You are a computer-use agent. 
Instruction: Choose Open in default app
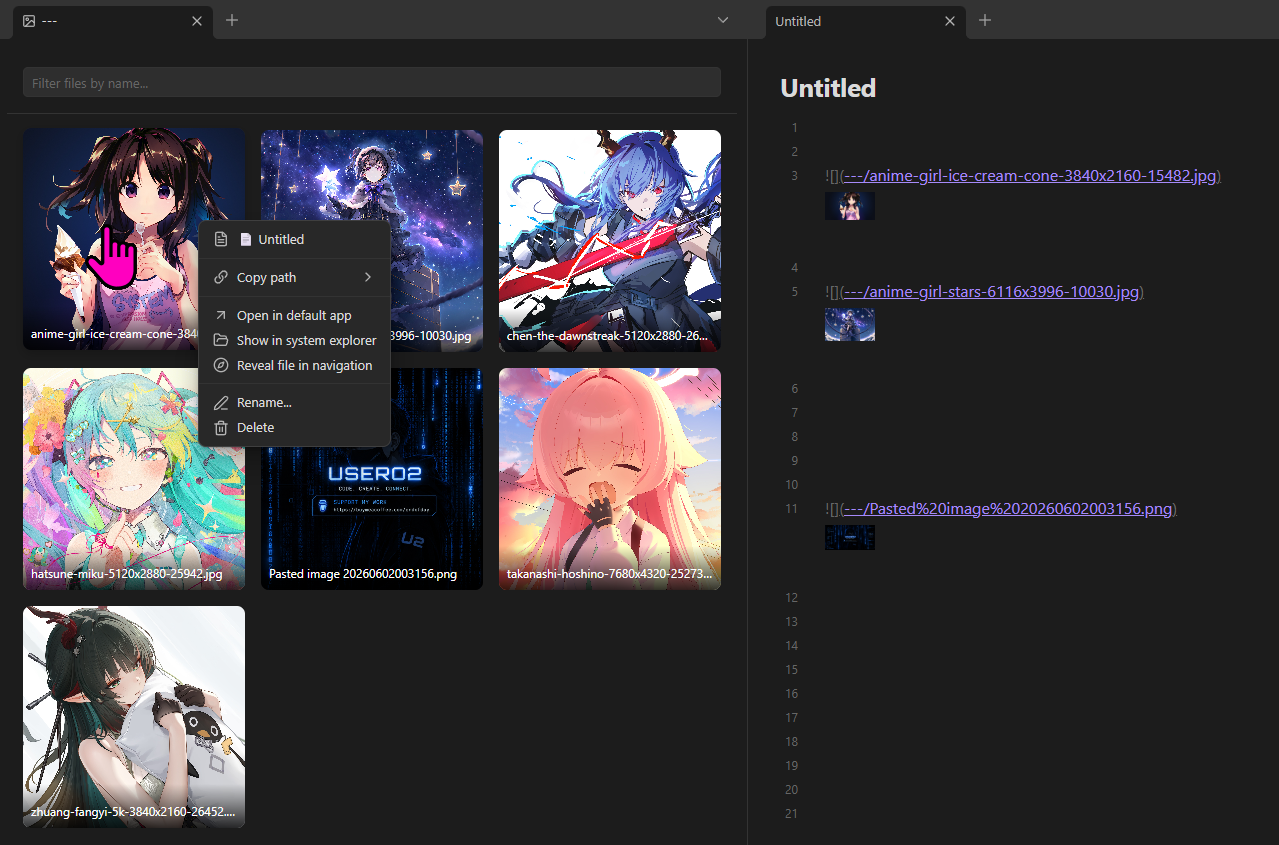pos(294,315)
